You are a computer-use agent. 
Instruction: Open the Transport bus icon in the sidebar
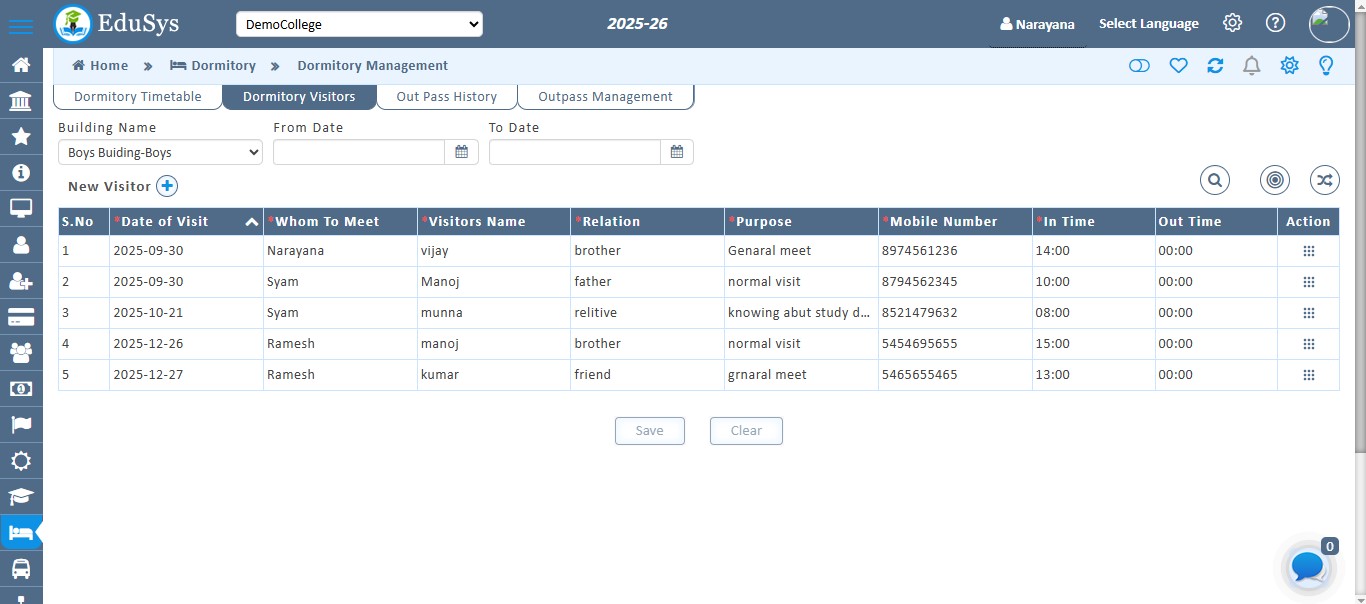[22, 568]
